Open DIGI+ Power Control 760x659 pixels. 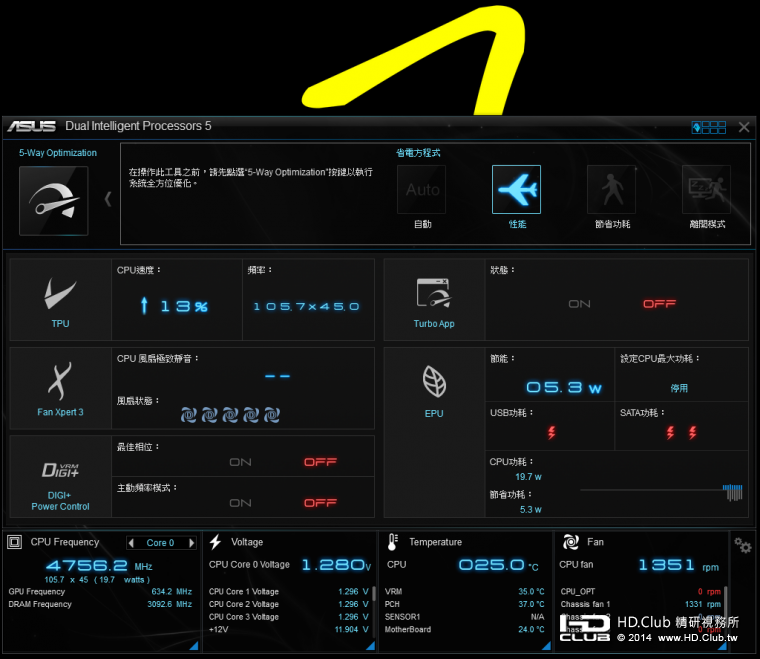60,476
